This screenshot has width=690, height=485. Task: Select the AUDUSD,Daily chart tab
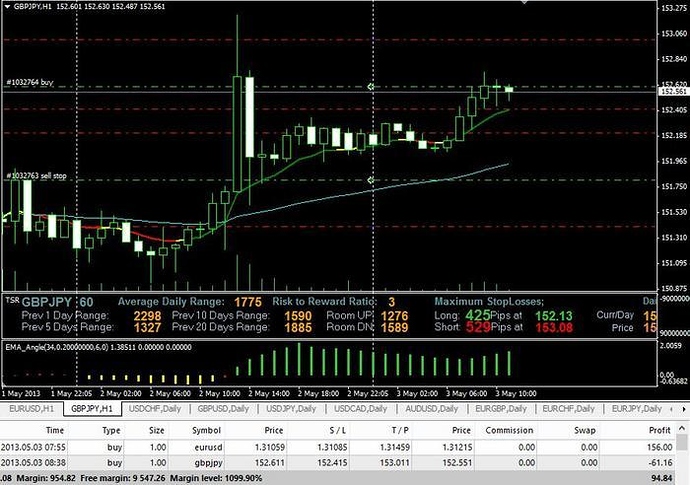tap(431, 408)
